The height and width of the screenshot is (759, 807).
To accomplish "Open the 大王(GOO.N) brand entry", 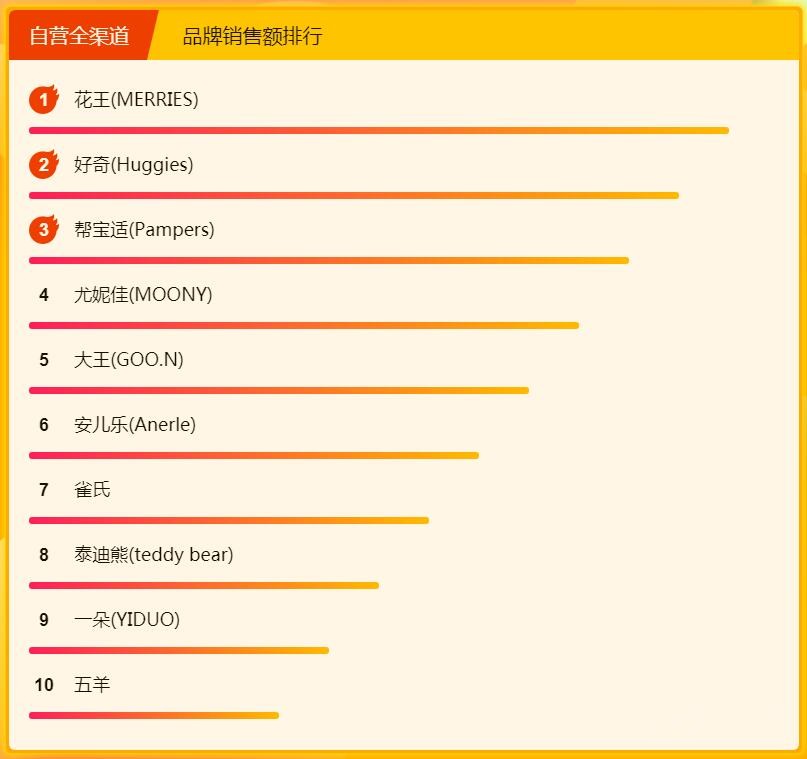I will click(x=129, y=360).
